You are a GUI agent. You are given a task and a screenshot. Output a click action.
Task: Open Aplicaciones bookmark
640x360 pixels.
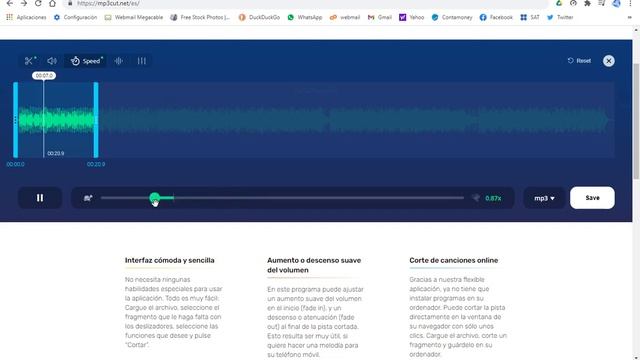point(26,17)
